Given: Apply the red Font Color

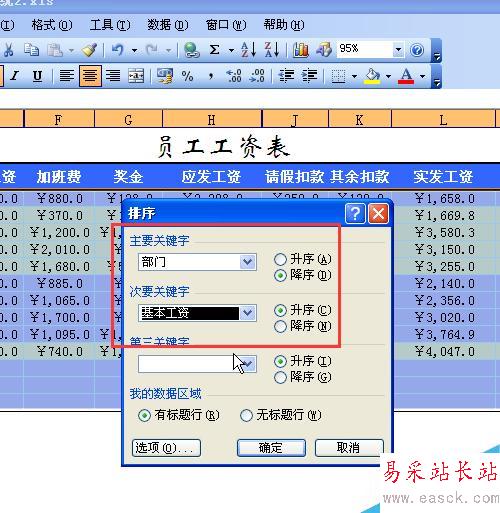Looking at the screenshot, I should (406, 76).
